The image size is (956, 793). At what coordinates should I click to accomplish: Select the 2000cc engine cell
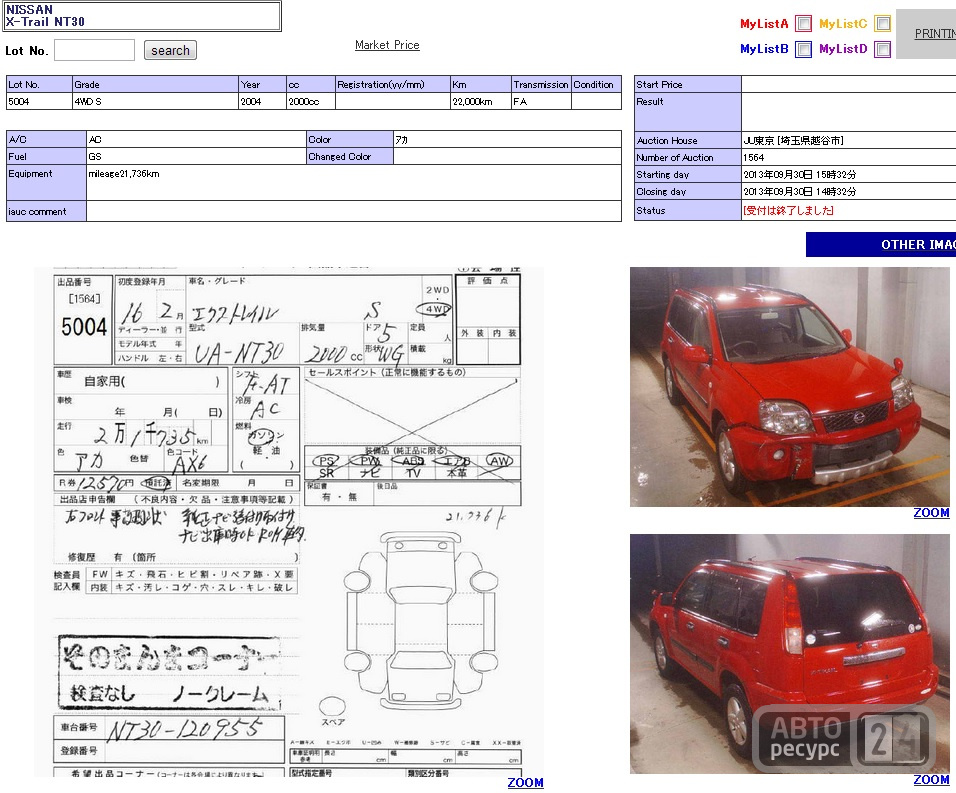pyautogui.click(x=311, y=101)
